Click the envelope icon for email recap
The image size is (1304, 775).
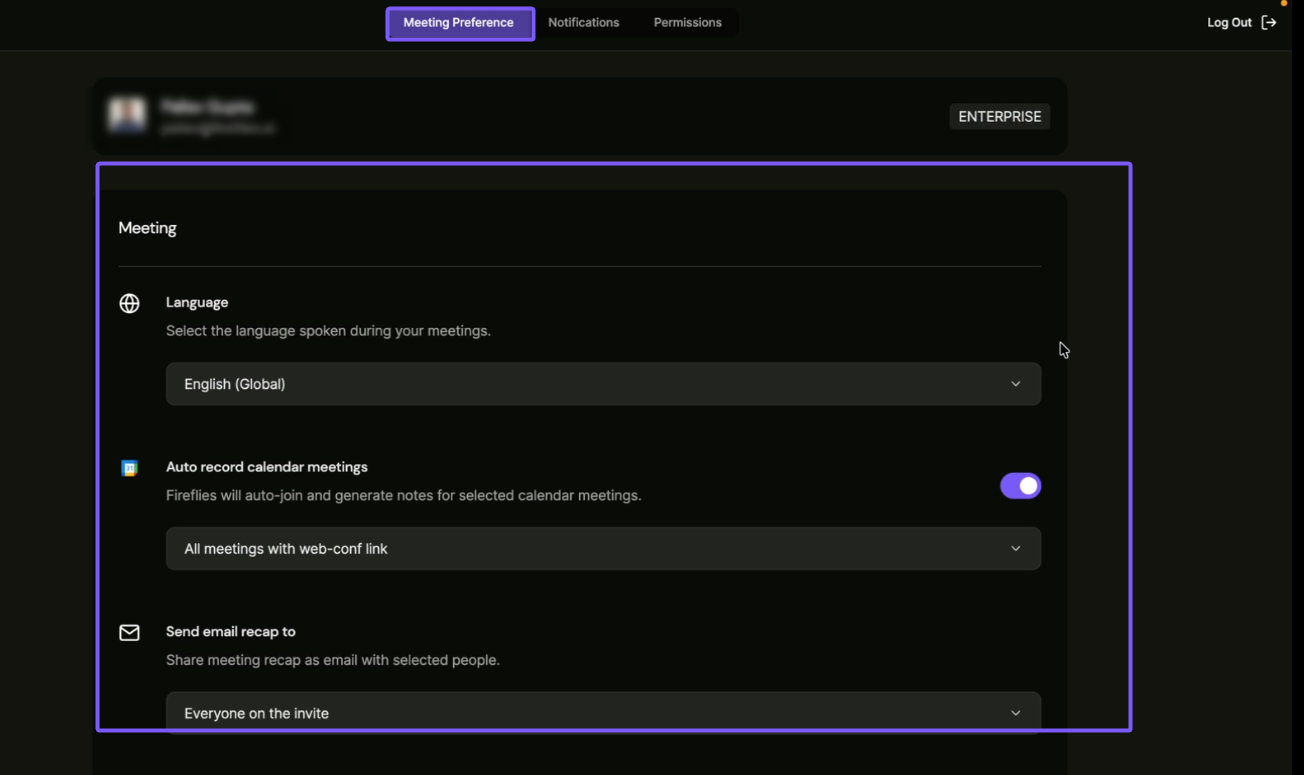coord(129,633)
